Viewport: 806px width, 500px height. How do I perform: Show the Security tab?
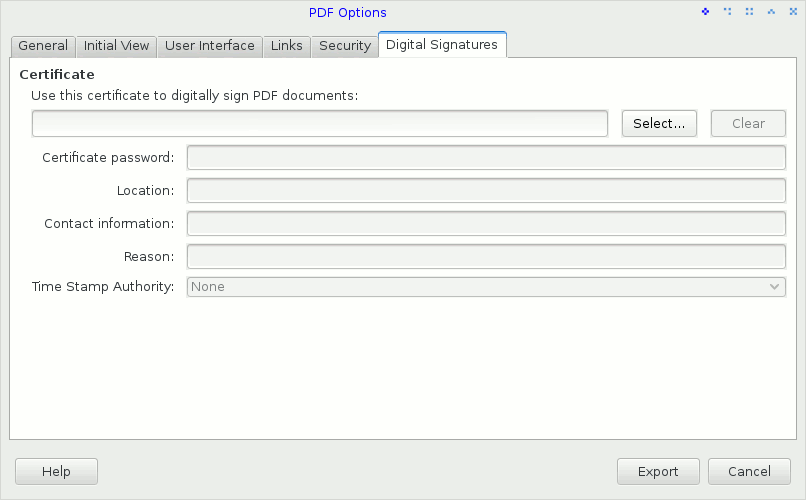(x=345, y=46)
